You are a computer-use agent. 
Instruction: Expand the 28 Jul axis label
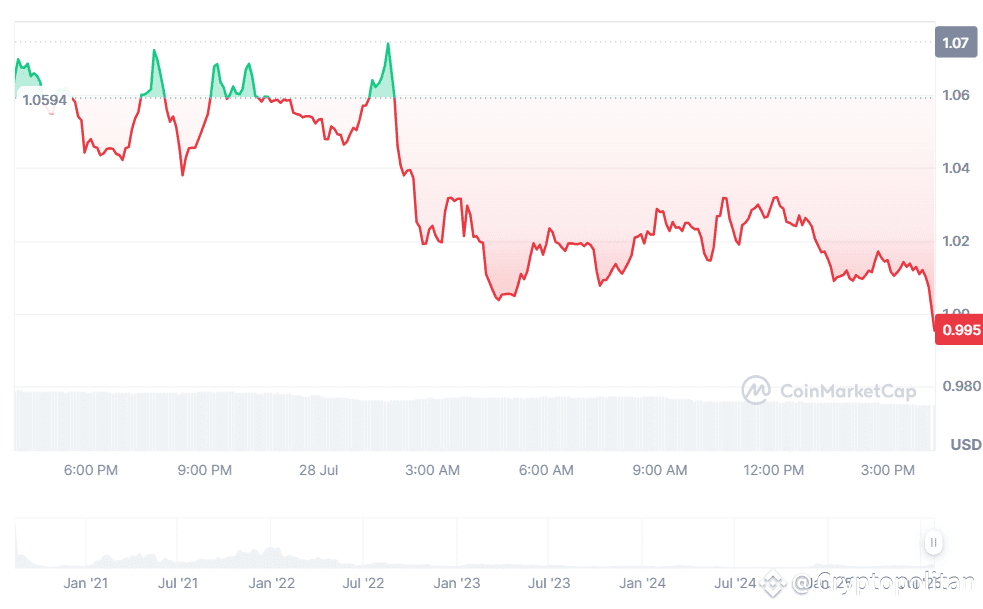pos(318,470)
